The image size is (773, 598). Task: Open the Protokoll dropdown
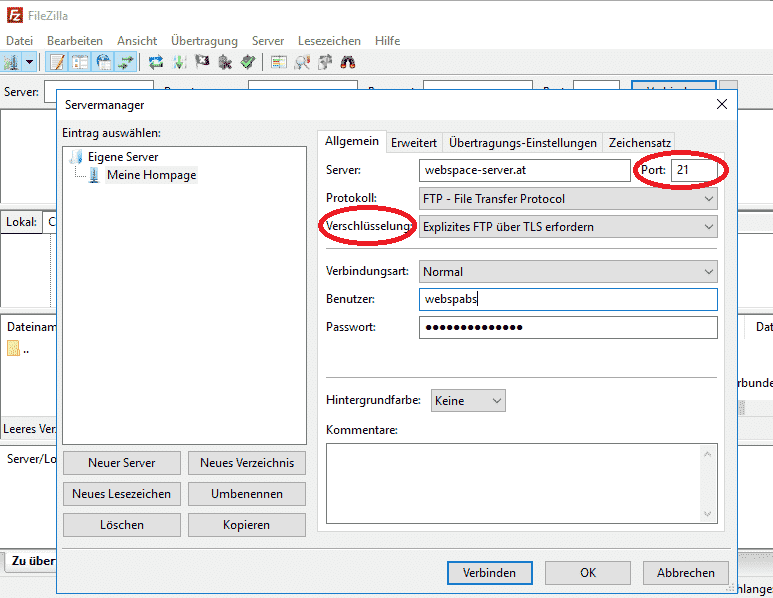tap(567, 199)
